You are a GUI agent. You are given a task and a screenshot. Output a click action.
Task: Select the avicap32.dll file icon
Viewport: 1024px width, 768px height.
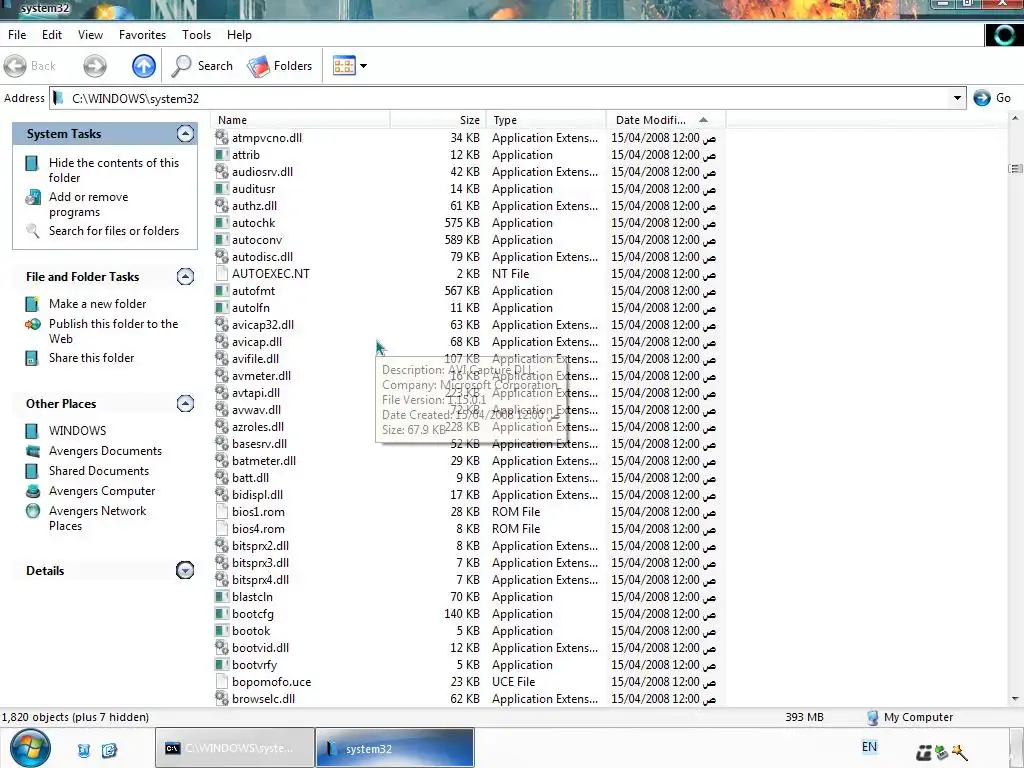point(222,325)
